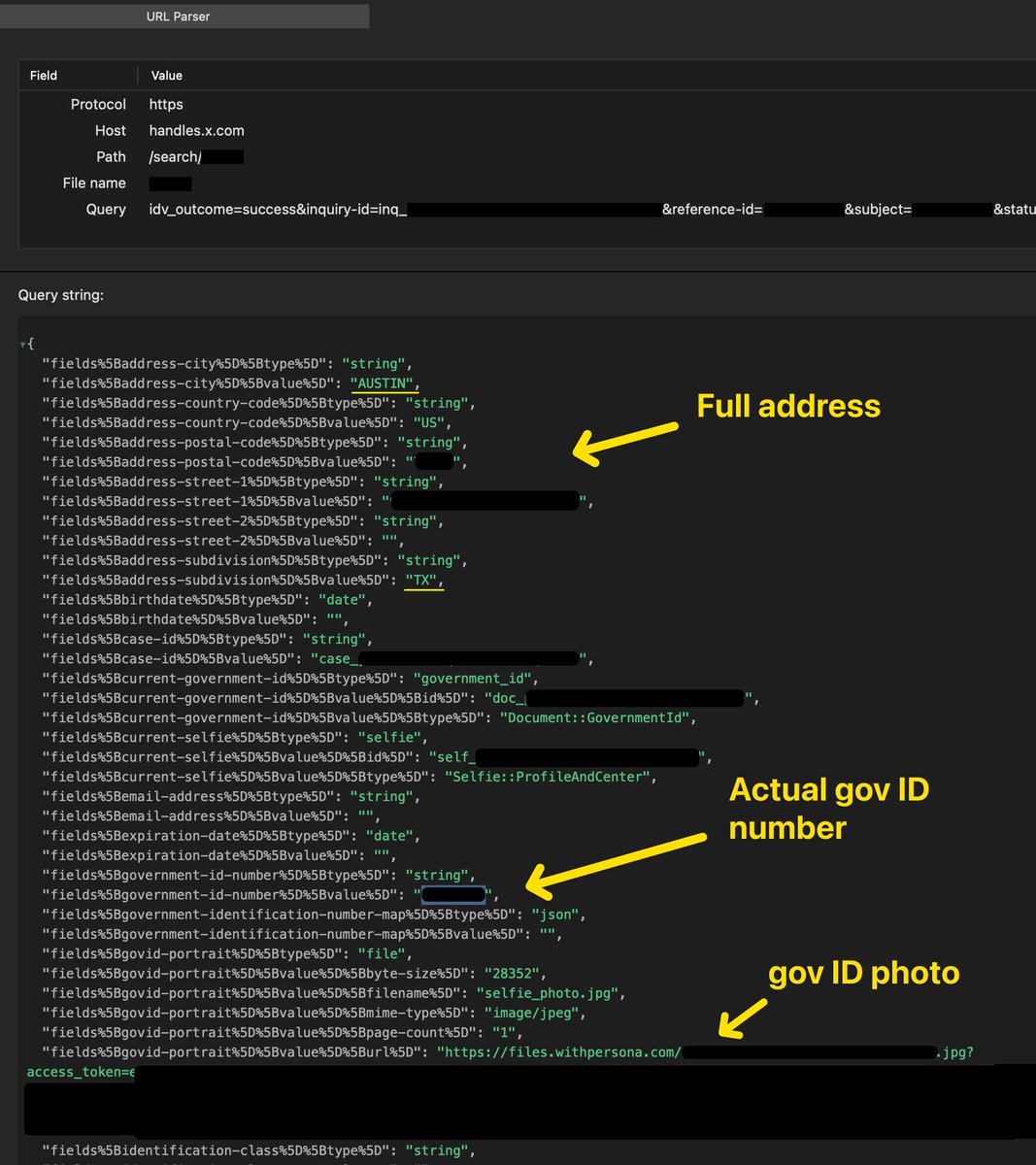
Task: Click the Query string: label
Action: tap(60, 295)
